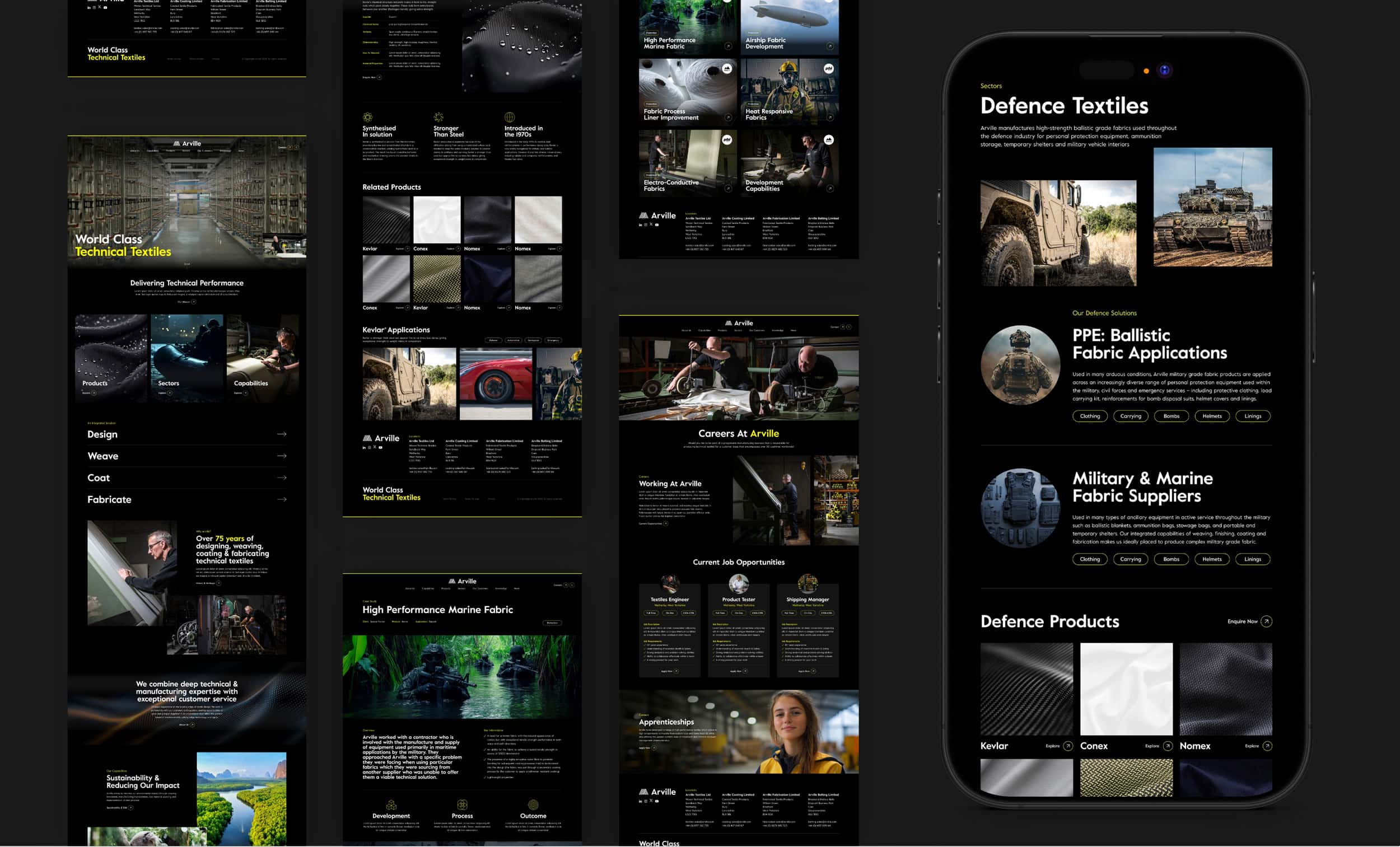This screenshot has height=847, width=1400.
Task: Toggle the Bombs tag in Defence Solutions
Action: click(x=1171, y=416)
